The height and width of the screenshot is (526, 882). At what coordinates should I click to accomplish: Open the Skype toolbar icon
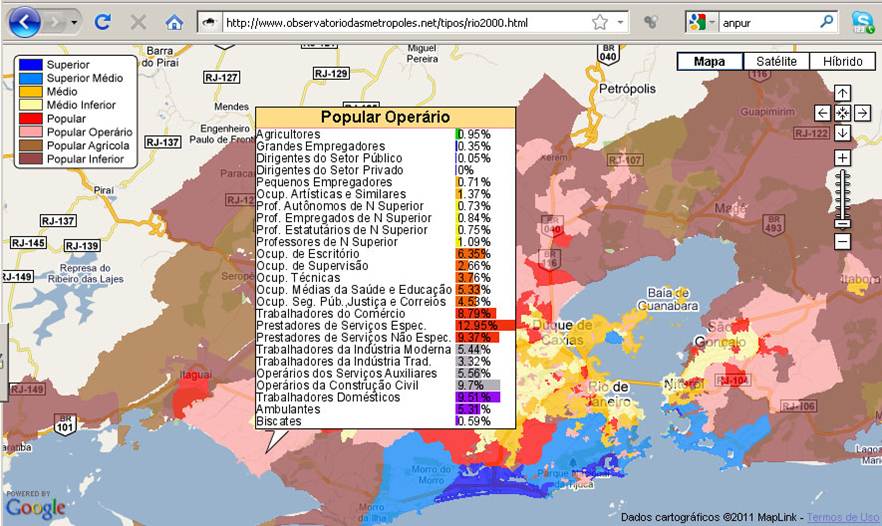(863, 23)
